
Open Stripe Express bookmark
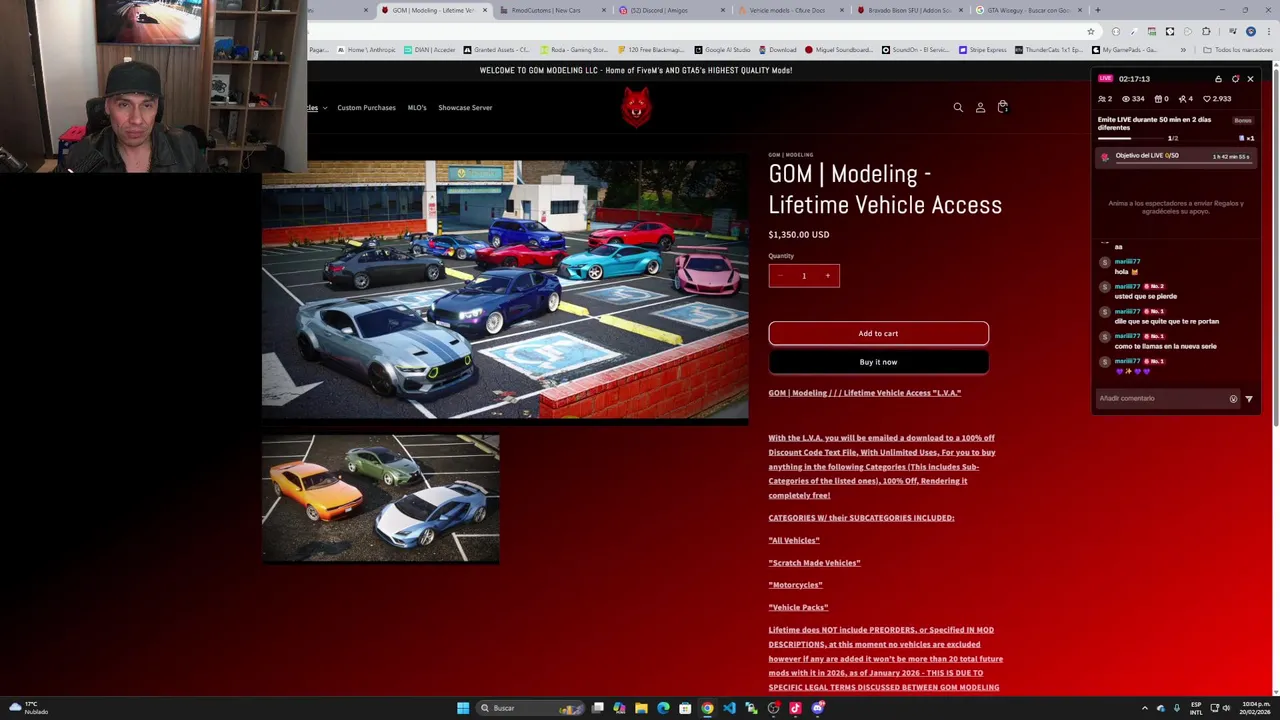tap(983, 50)
